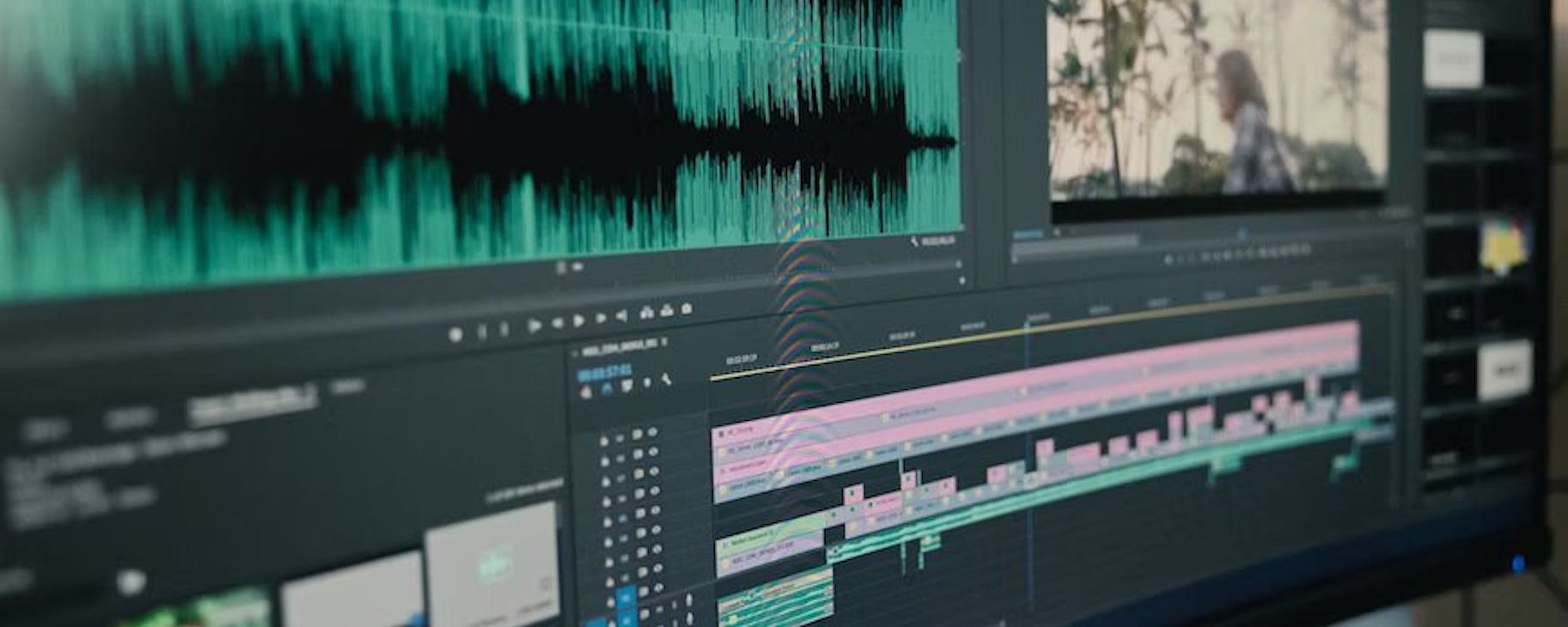Screen dimensions: 1568x627
Task: Step forward one frame in Source monitor
Action: coord(601,318)
